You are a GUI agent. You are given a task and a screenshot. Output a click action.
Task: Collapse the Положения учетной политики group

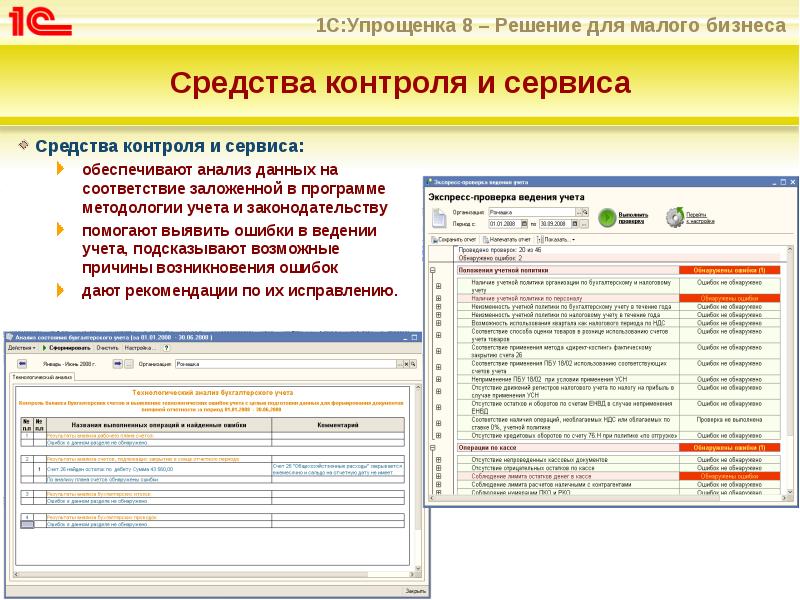(x=433, y=270)
